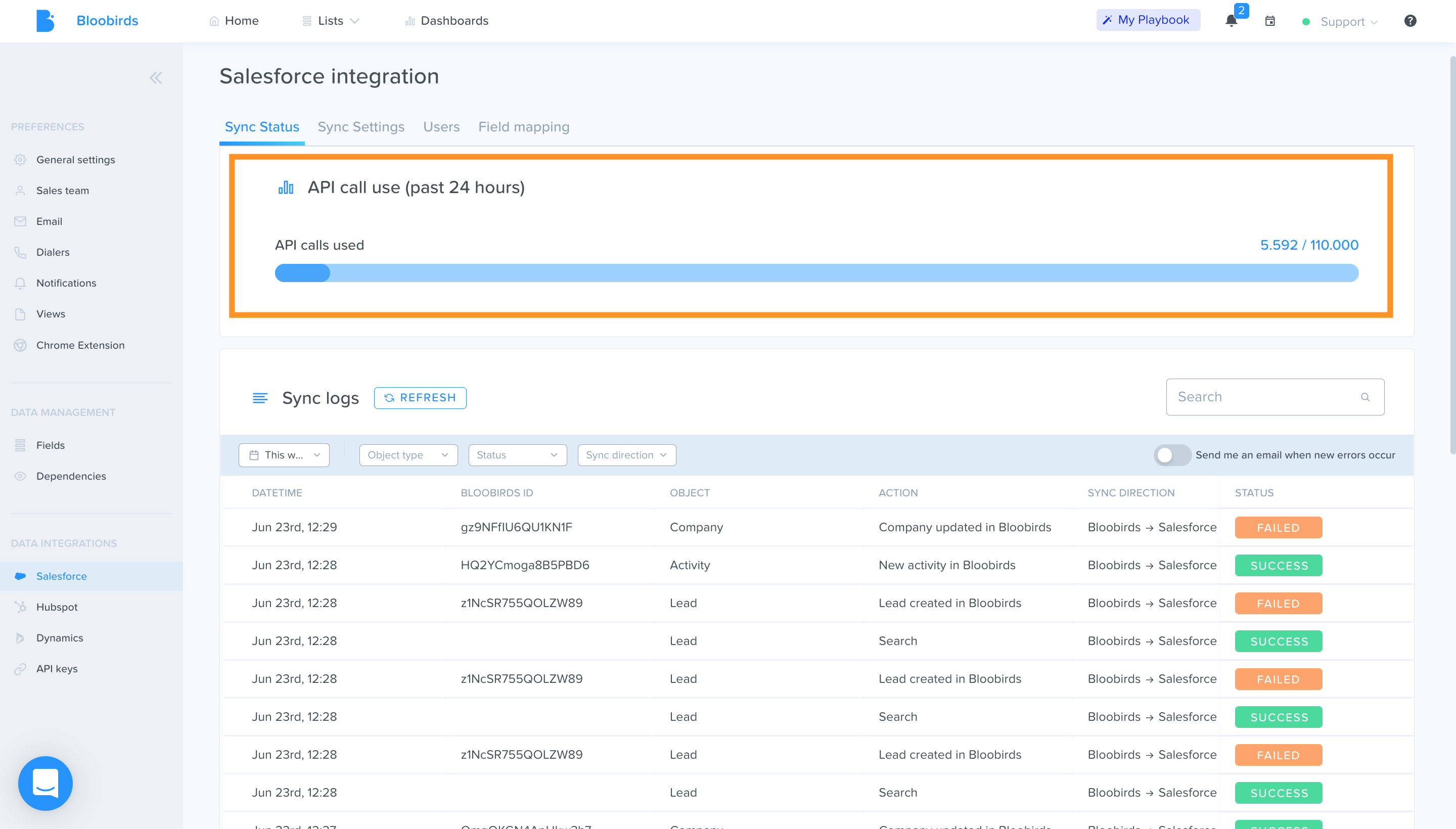The height and width of the screenshot is (829, 1456).
Task: Click the Dependencies eye icon
Action: (x=21, y=476)
